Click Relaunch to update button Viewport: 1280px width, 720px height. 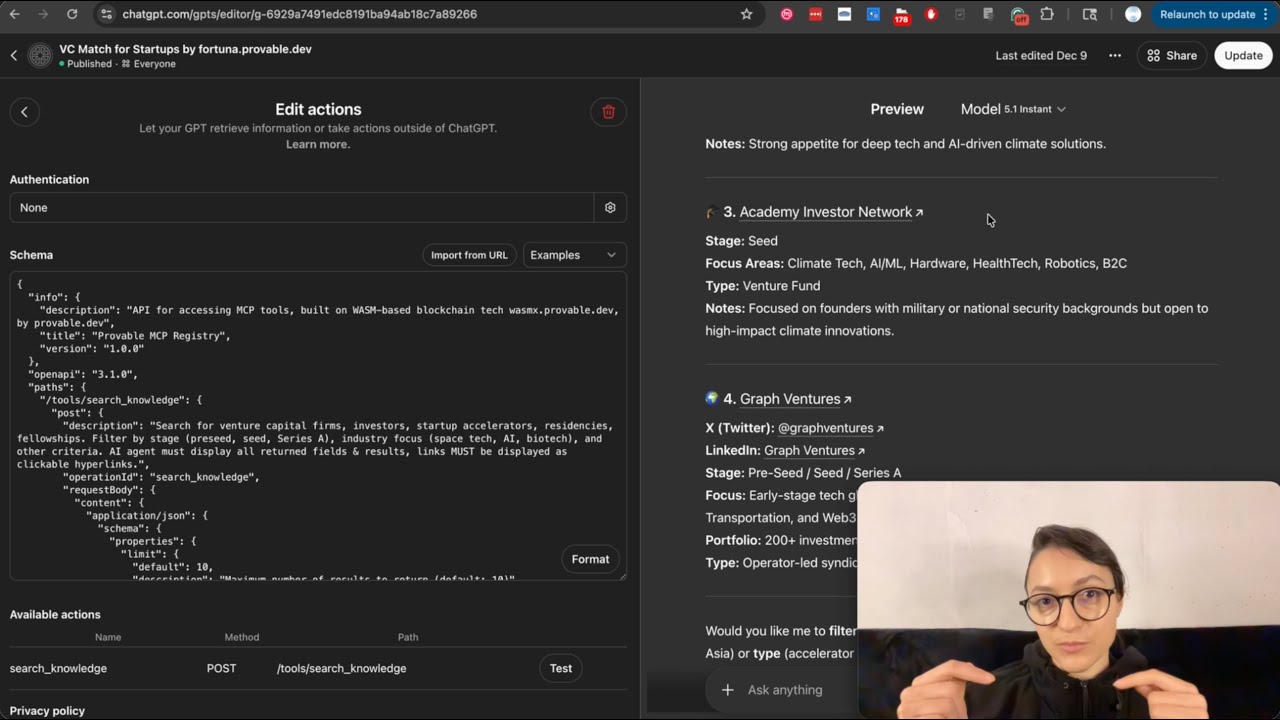1207,14
